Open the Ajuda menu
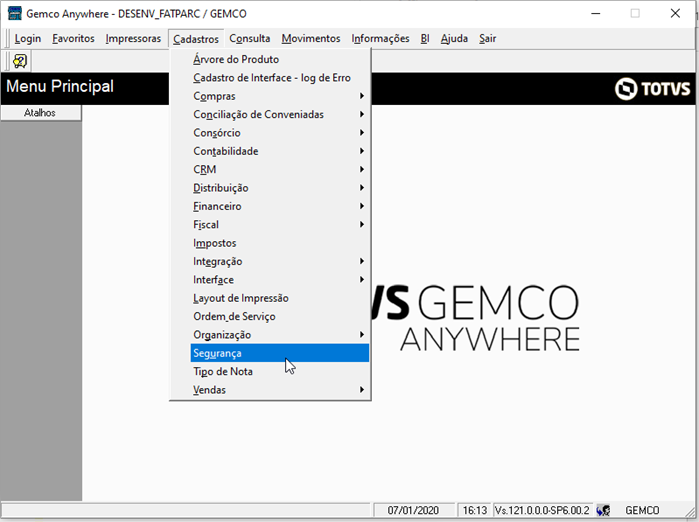699x522 pixels. pos(454,39)
